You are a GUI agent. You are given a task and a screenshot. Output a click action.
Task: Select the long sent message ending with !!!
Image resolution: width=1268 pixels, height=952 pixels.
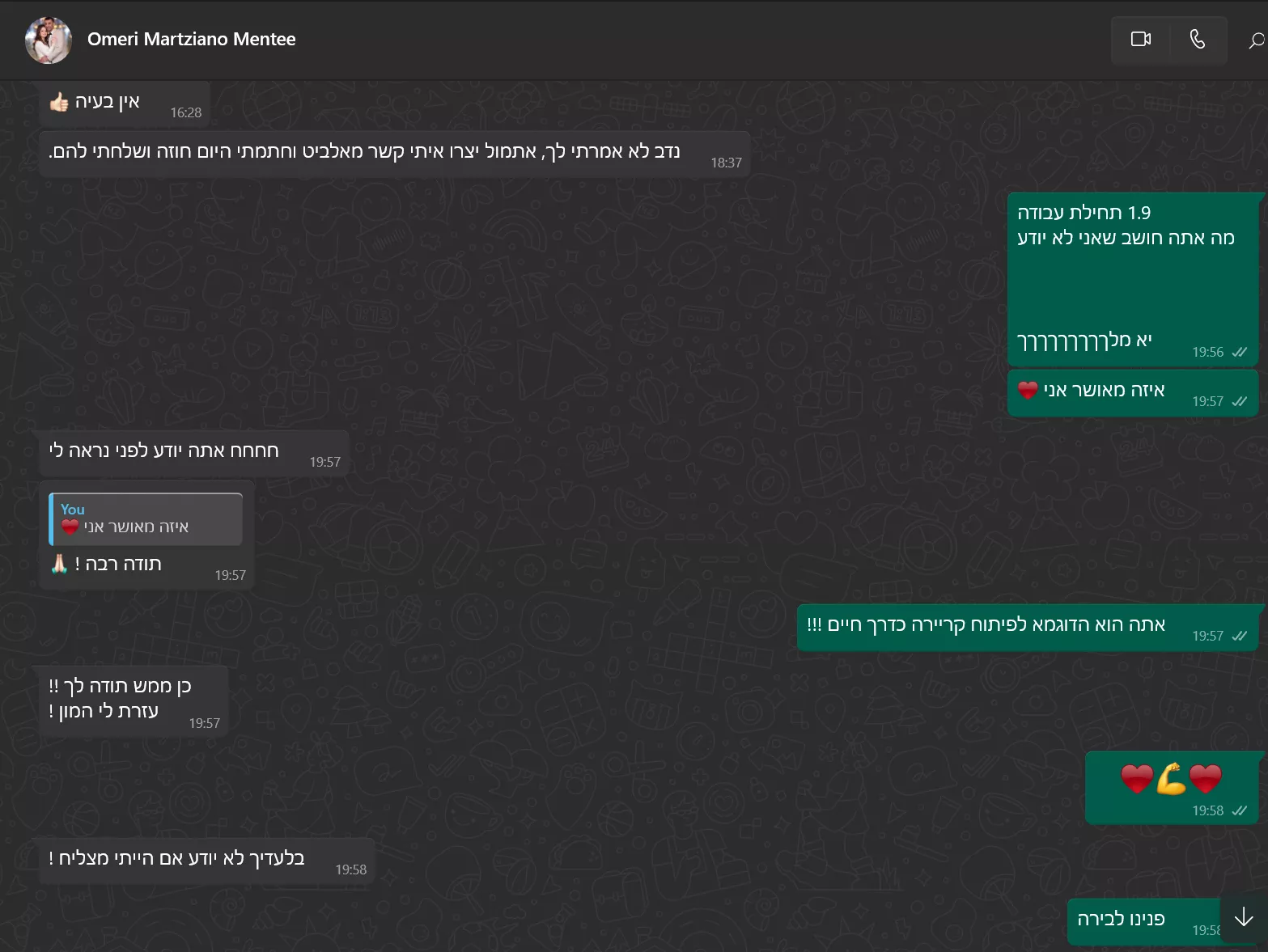click(1028, 628)
